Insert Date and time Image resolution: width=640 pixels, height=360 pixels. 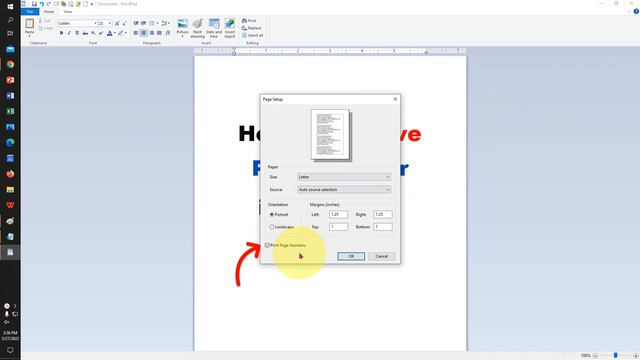[214, 28]
